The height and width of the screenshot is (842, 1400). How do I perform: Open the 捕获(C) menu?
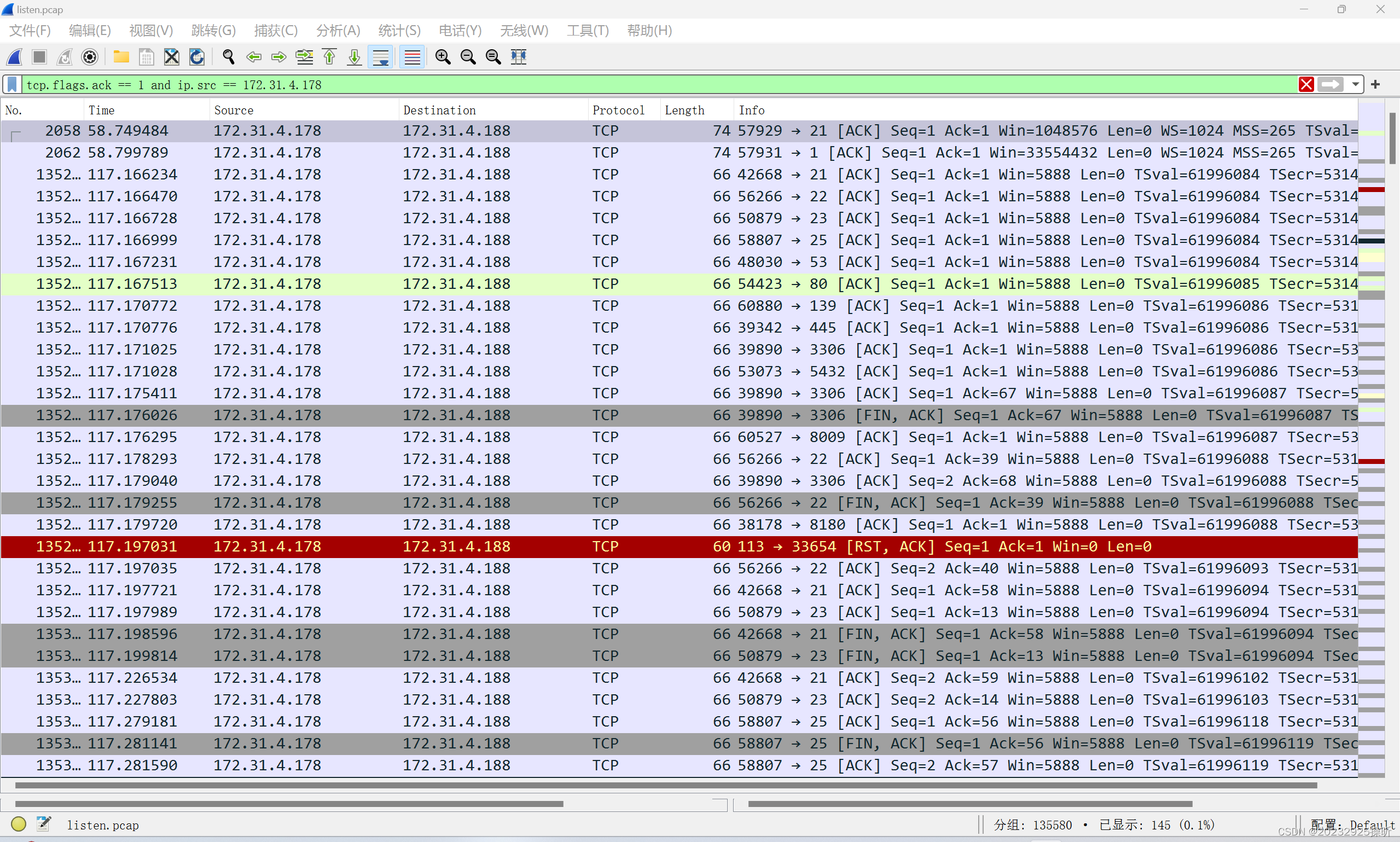click(x=276, y=30)
